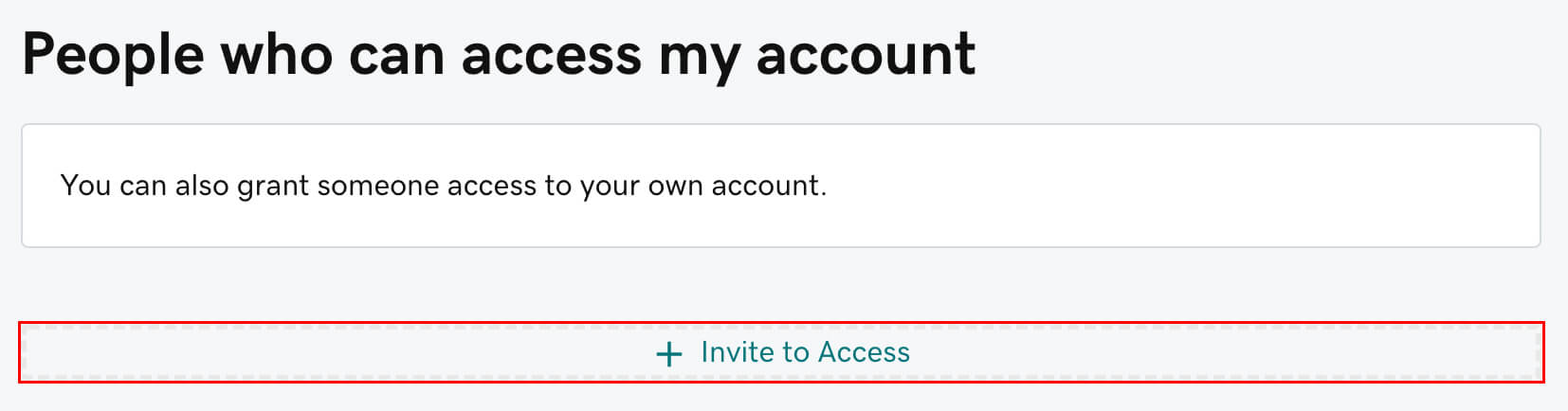Screen dimensions: 1568x411
Task: Click the word "grant" in the description text
Action: pyautogui.click(x=273, y=187)
